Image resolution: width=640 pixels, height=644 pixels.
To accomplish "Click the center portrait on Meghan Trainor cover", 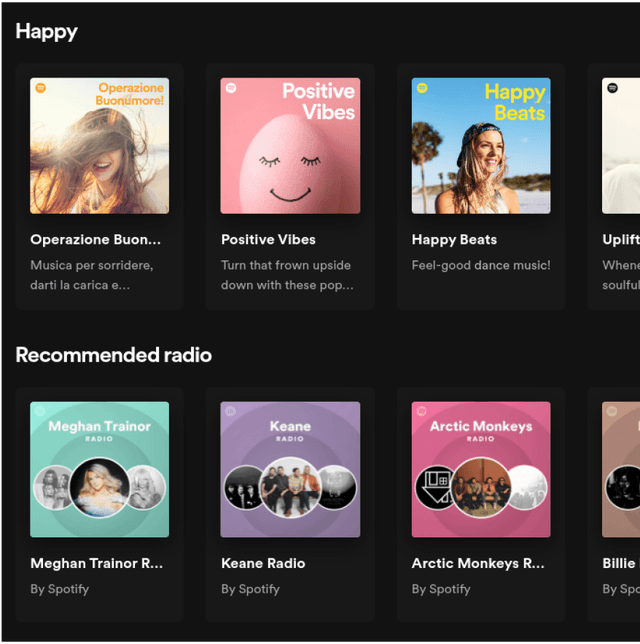I will (x=99, y=487).
